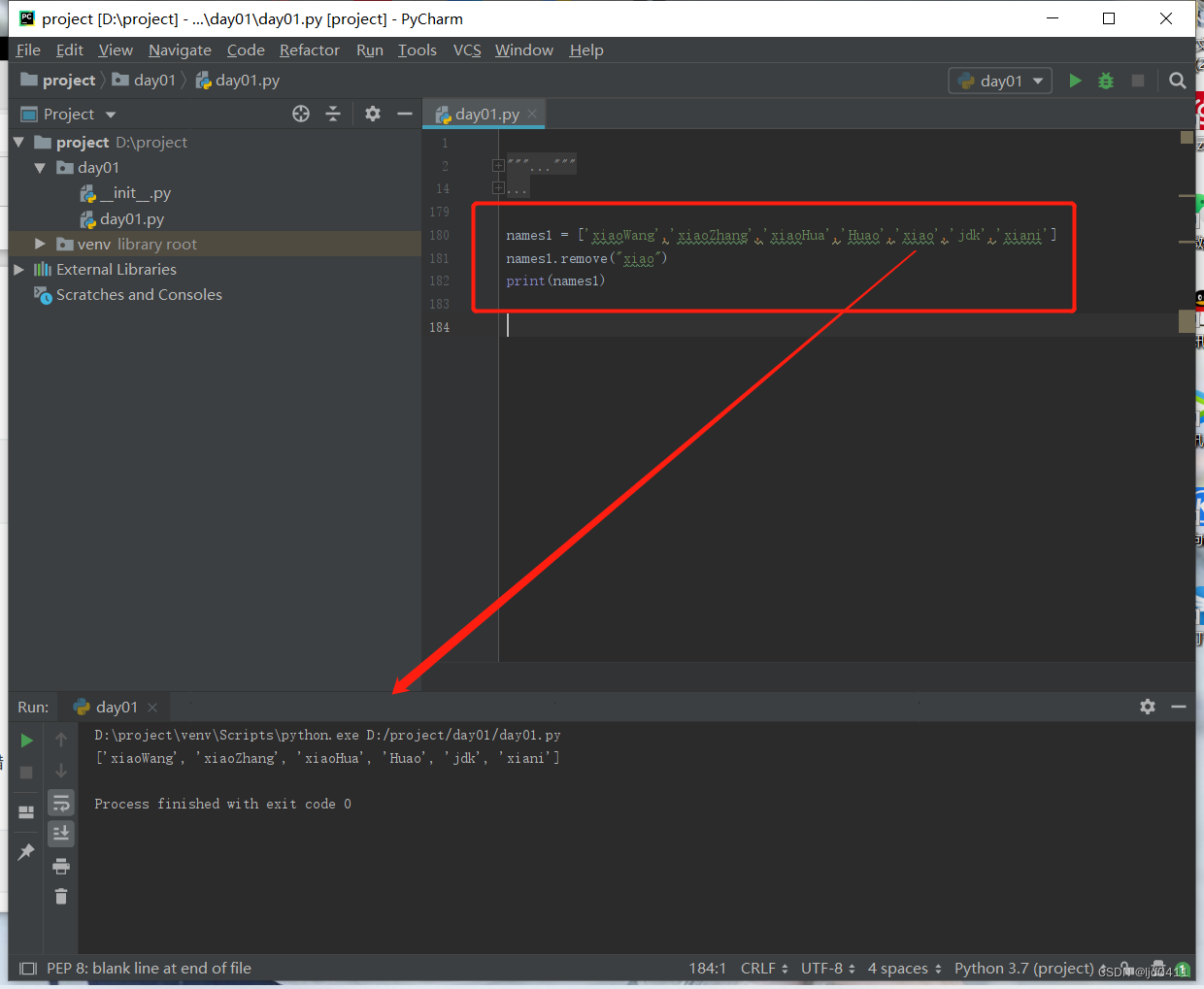Click day01 folder breadcrumb
This screenshot has width=1204, height=989.
pyautogui.click(x=145, y=80)
